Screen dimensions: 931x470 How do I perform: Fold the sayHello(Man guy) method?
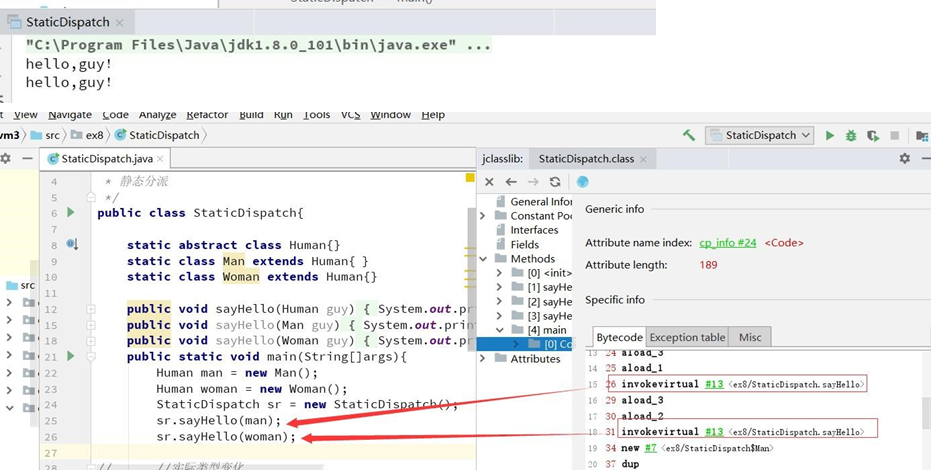coord(91,325)
